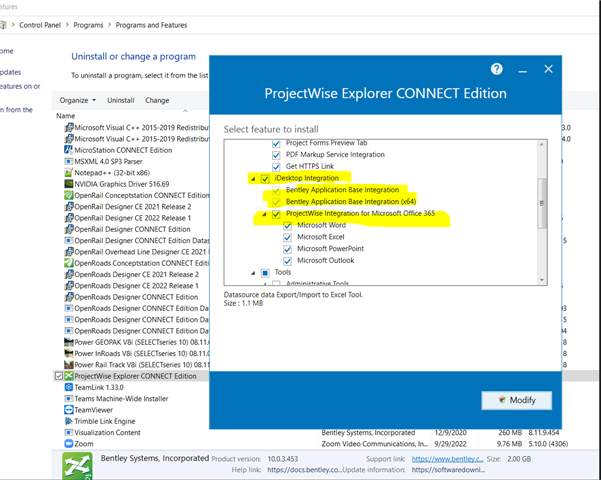Image resolution: width=601 pixels, height=480 pixels.
Task: Select Bentley Application Base Integration (x64) item
Action: coord(351,202)
